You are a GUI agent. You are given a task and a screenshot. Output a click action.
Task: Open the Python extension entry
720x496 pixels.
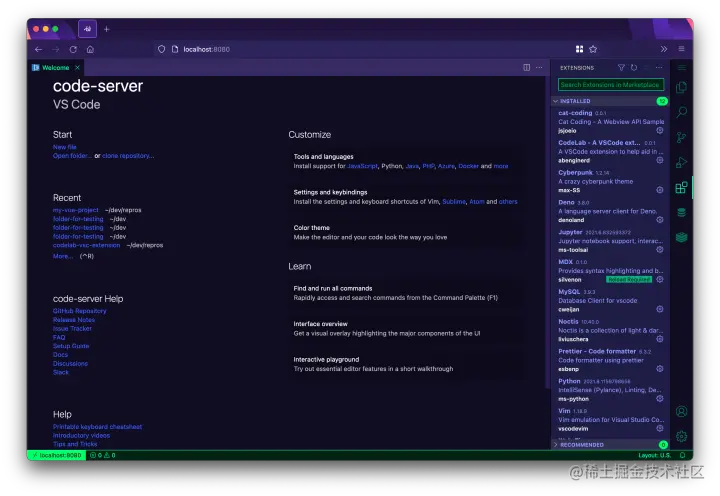tap(610, 390)
